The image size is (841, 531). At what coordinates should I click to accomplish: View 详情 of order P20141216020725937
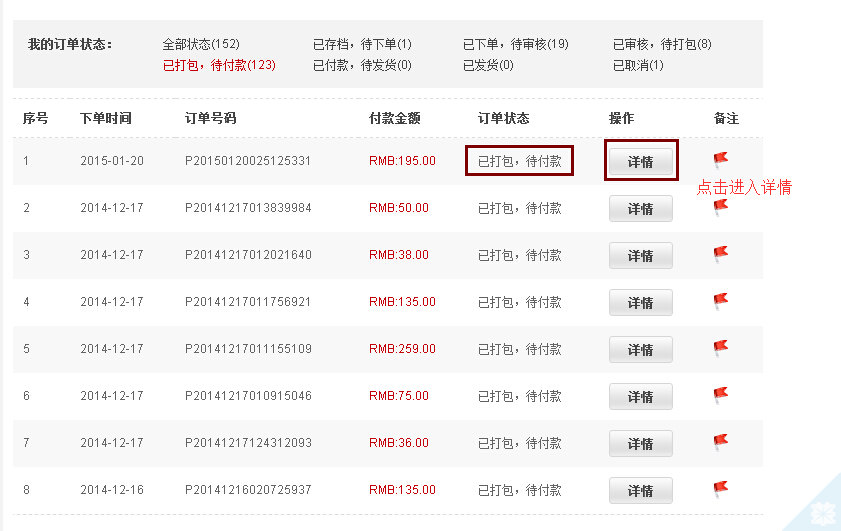(640, 491)
